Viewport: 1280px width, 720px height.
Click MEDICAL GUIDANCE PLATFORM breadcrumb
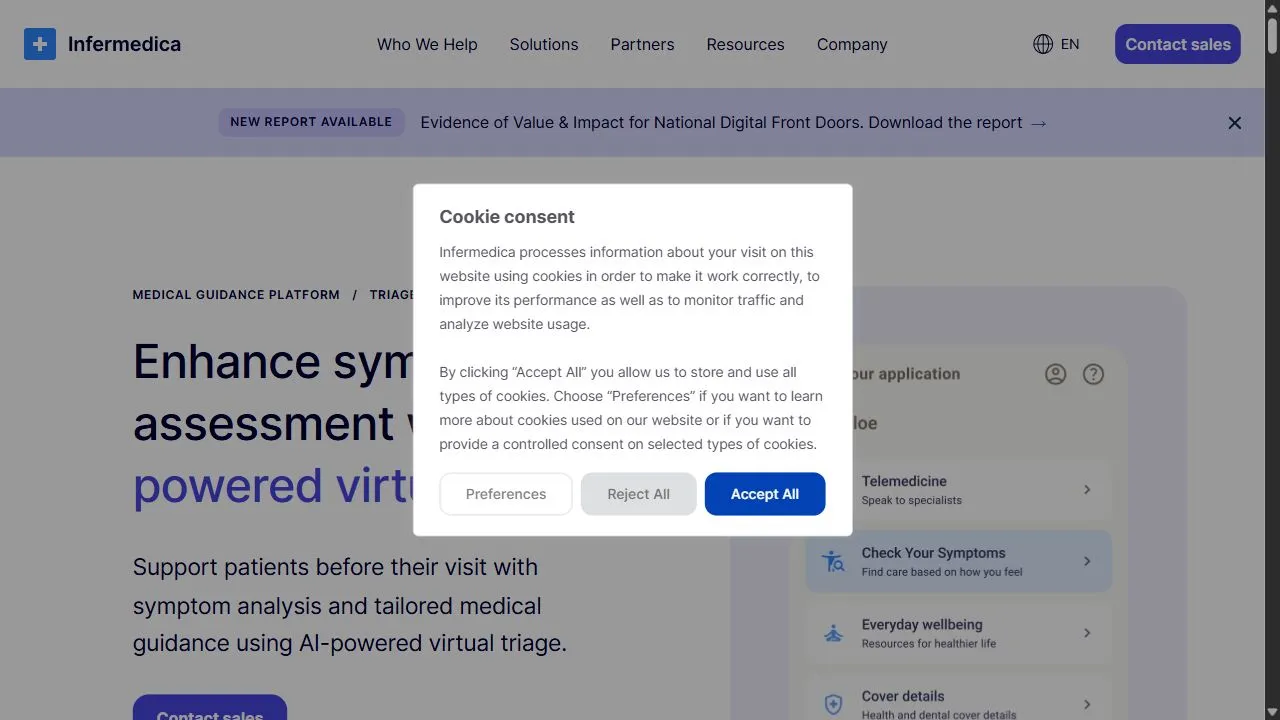coord(236,295)
